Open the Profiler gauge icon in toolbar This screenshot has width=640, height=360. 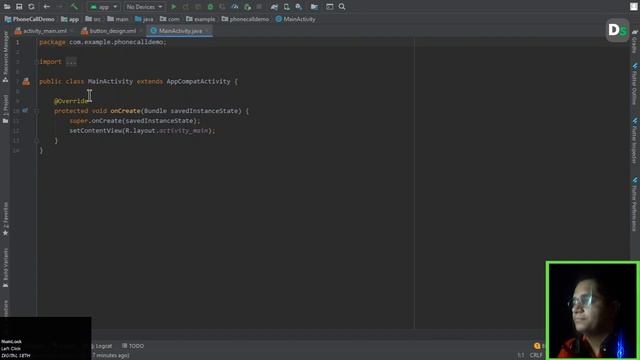tap(235, 7)
